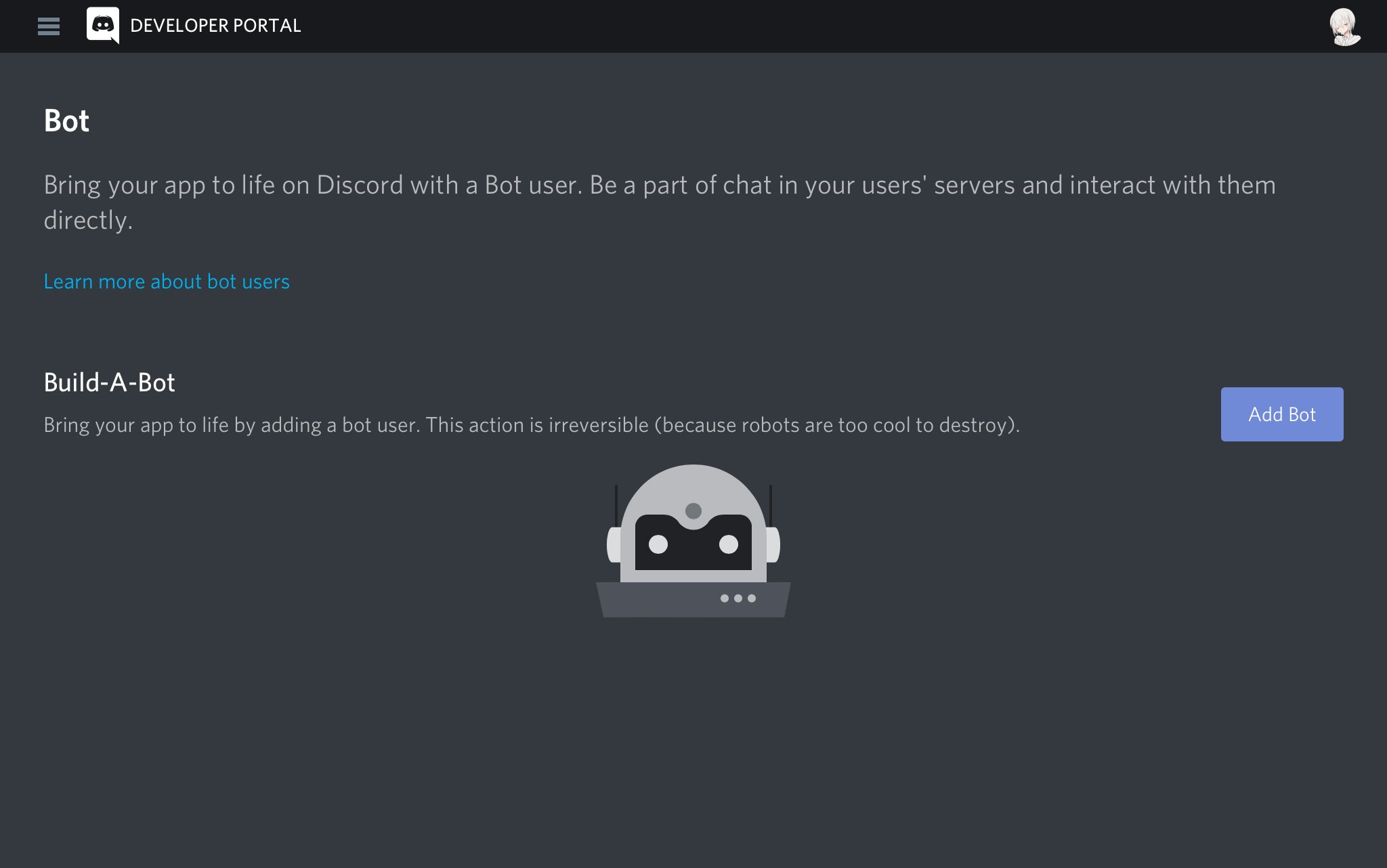Viewport: 1387px width, 868px height.
Task: Click the Discord logo icon
Action: [103, 26]
